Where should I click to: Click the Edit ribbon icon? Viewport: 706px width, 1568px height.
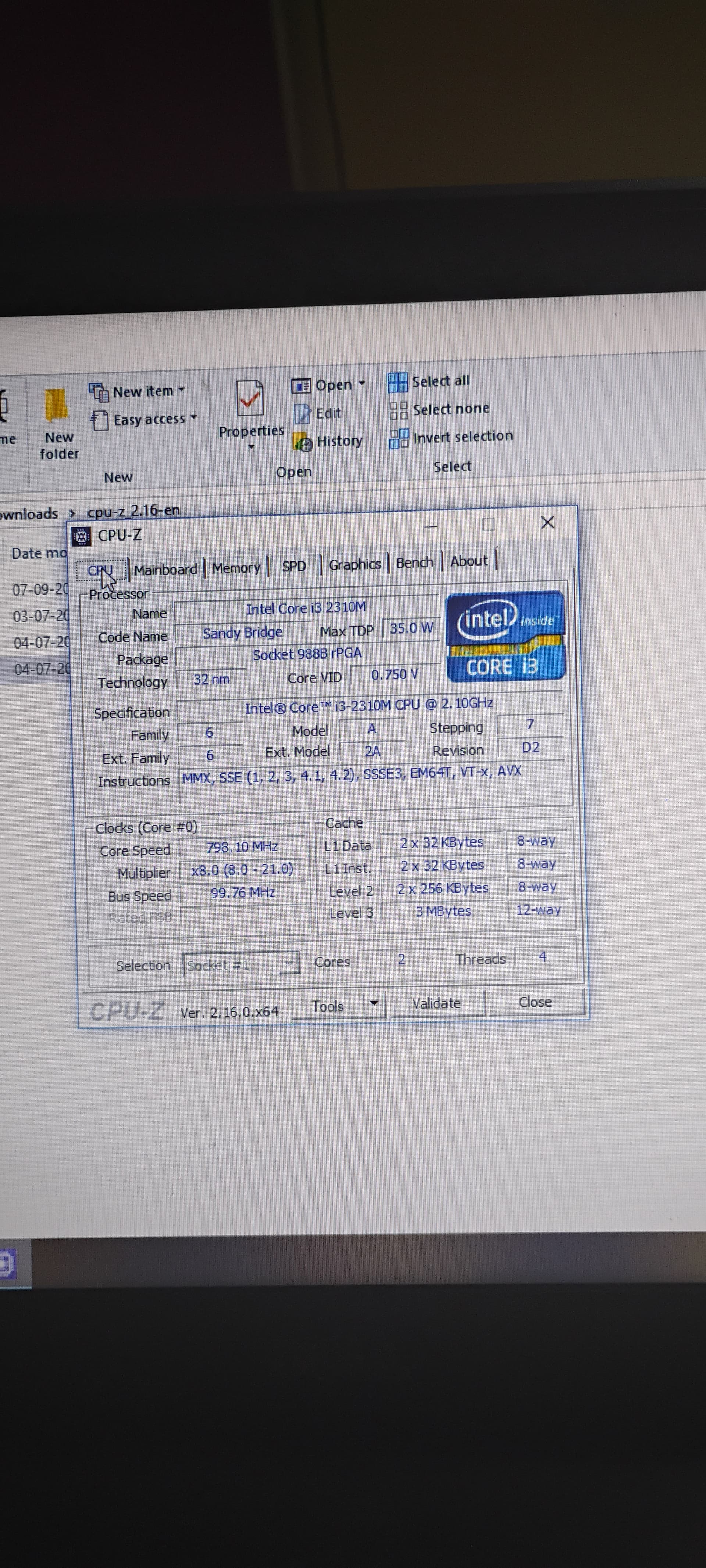pyautogui.click(x=303, y=414)
